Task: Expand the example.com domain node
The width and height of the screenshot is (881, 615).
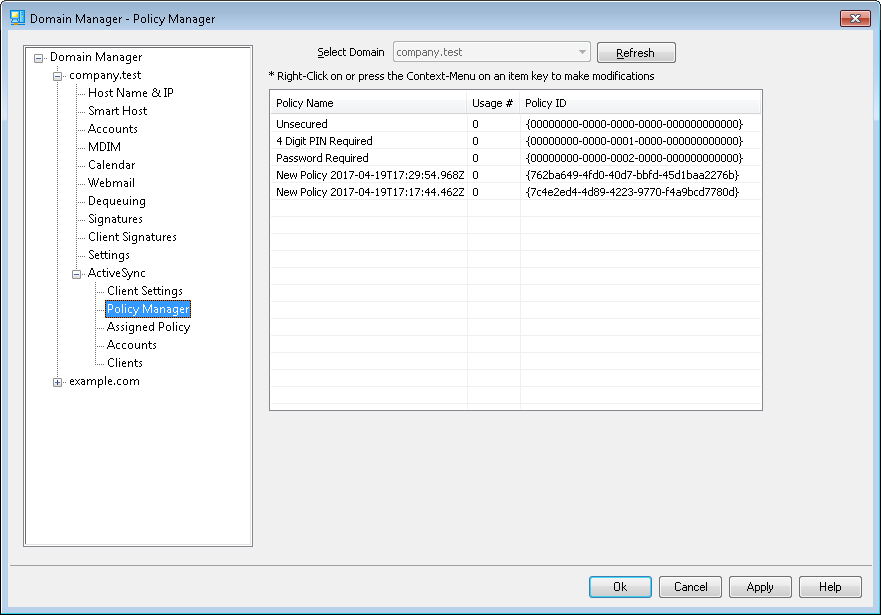Action: pos(58,381)
